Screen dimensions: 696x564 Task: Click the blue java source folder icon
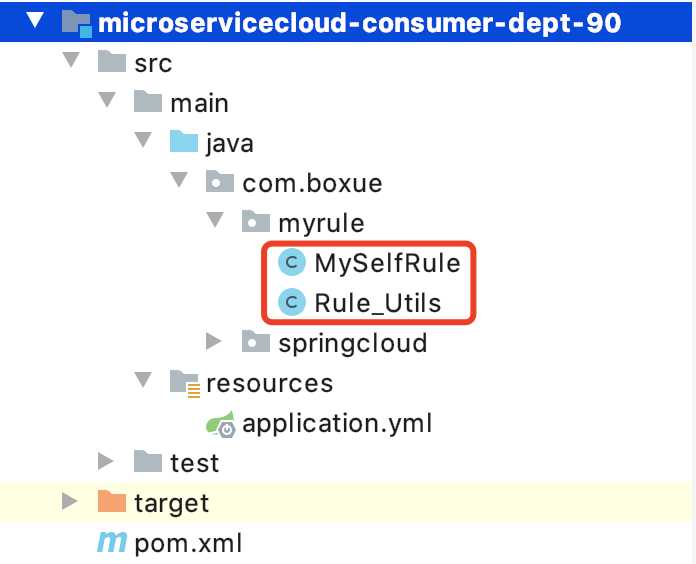tap(184, 142)
